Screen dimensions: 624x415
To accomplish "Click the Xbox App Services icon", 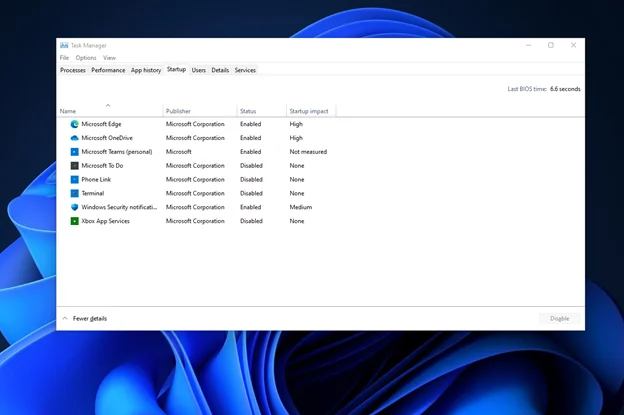I will pyautogui.click(x=74, y=221).
